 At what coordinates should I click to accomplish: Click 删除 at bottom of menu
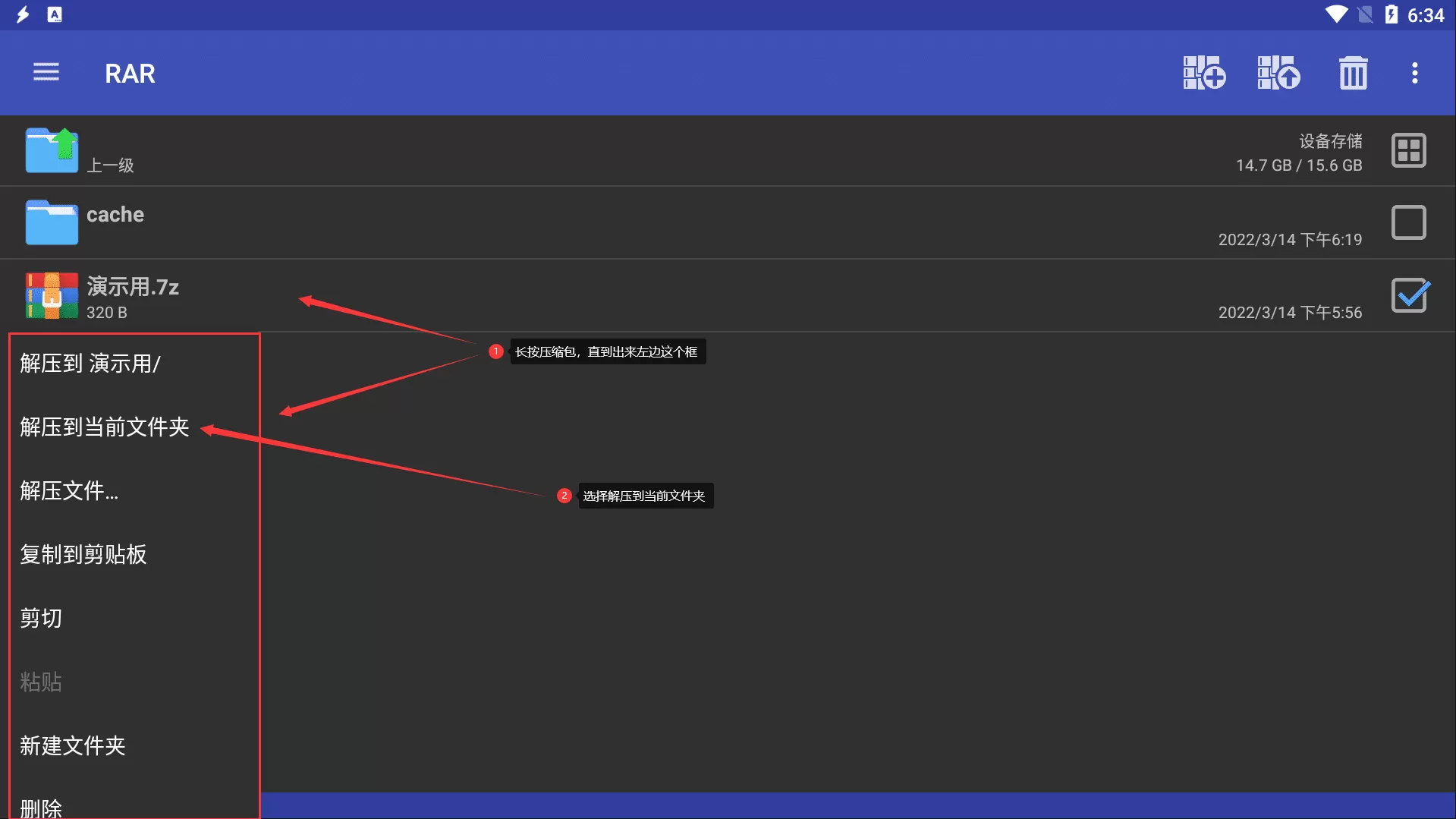41,808
